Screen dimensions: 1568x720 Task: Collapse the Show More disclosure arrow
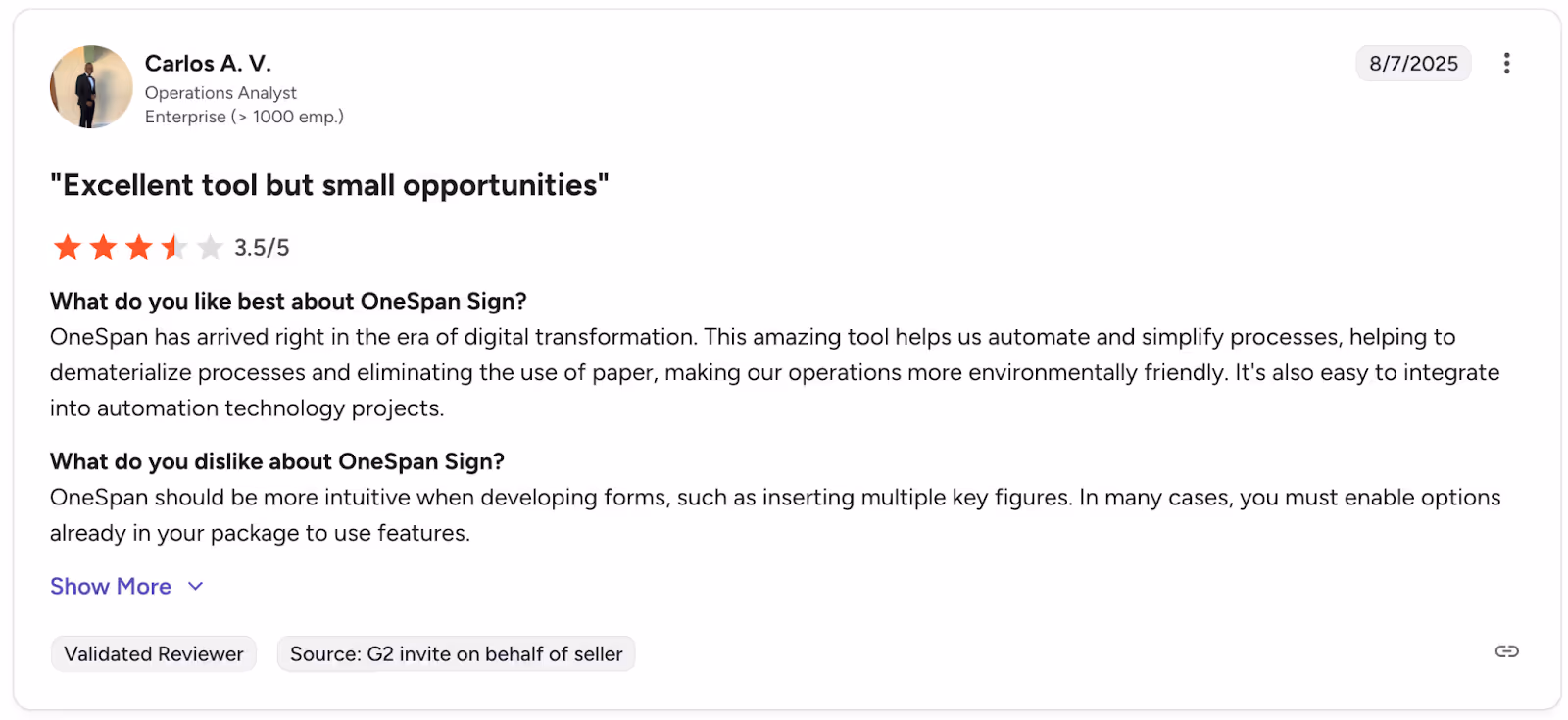tap(194, 586)
